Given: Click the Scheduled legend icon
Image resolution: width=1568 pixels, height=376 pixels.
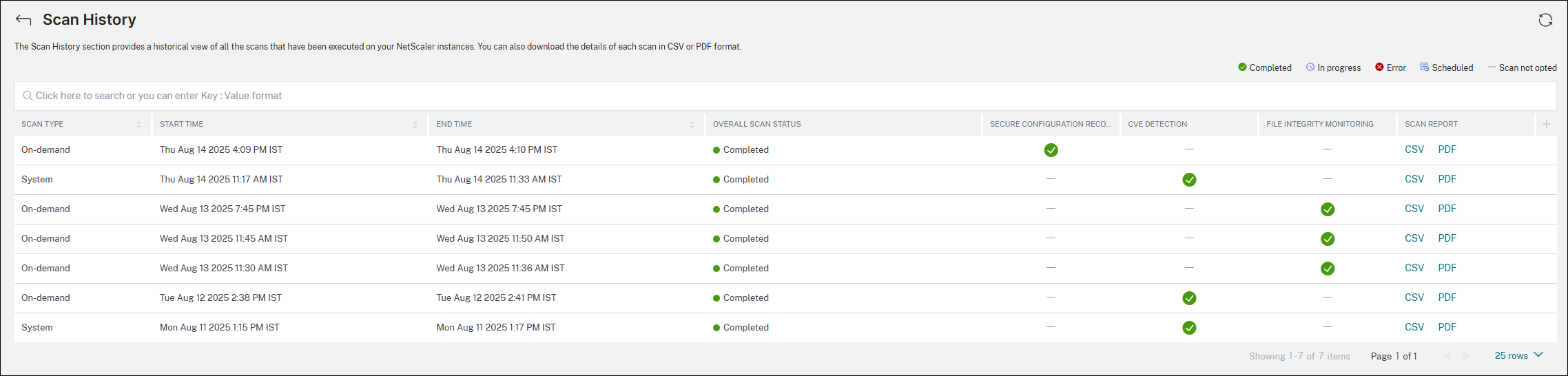Looking at the screenshot, I should [x=1425, y=67].
